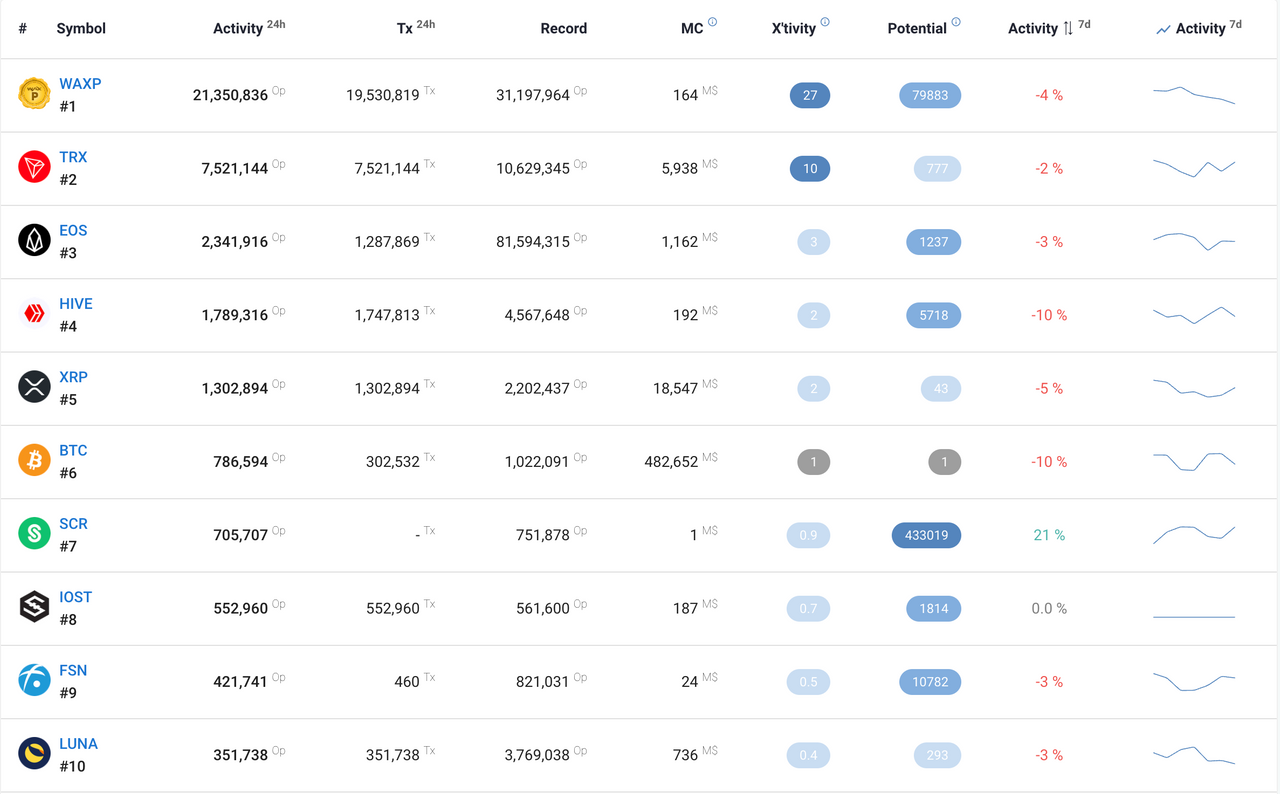Screen dimensions: 1280x794
Task: Click HIVE Potential badge 5718
Action: [x=934, y=315]
